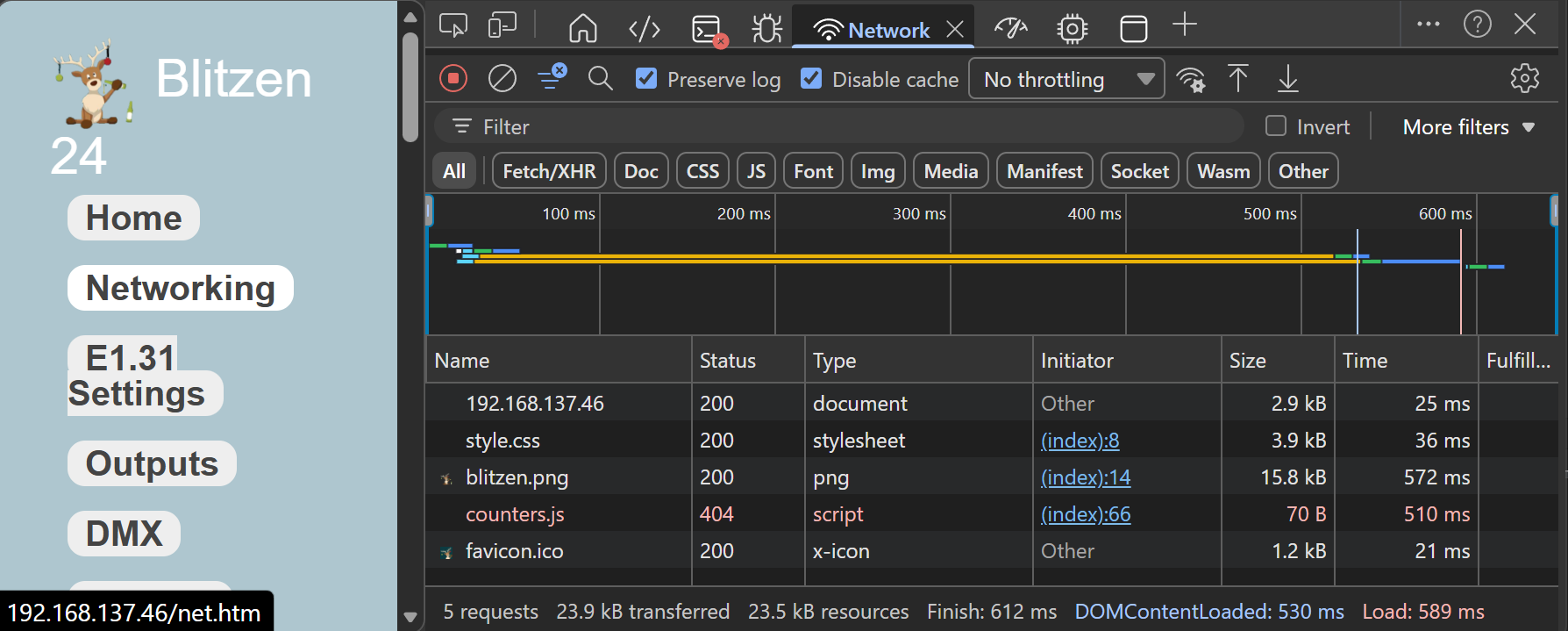The image size is (1568, 631).
Task: Open Network settings gear
Action: pos(1524,79)
